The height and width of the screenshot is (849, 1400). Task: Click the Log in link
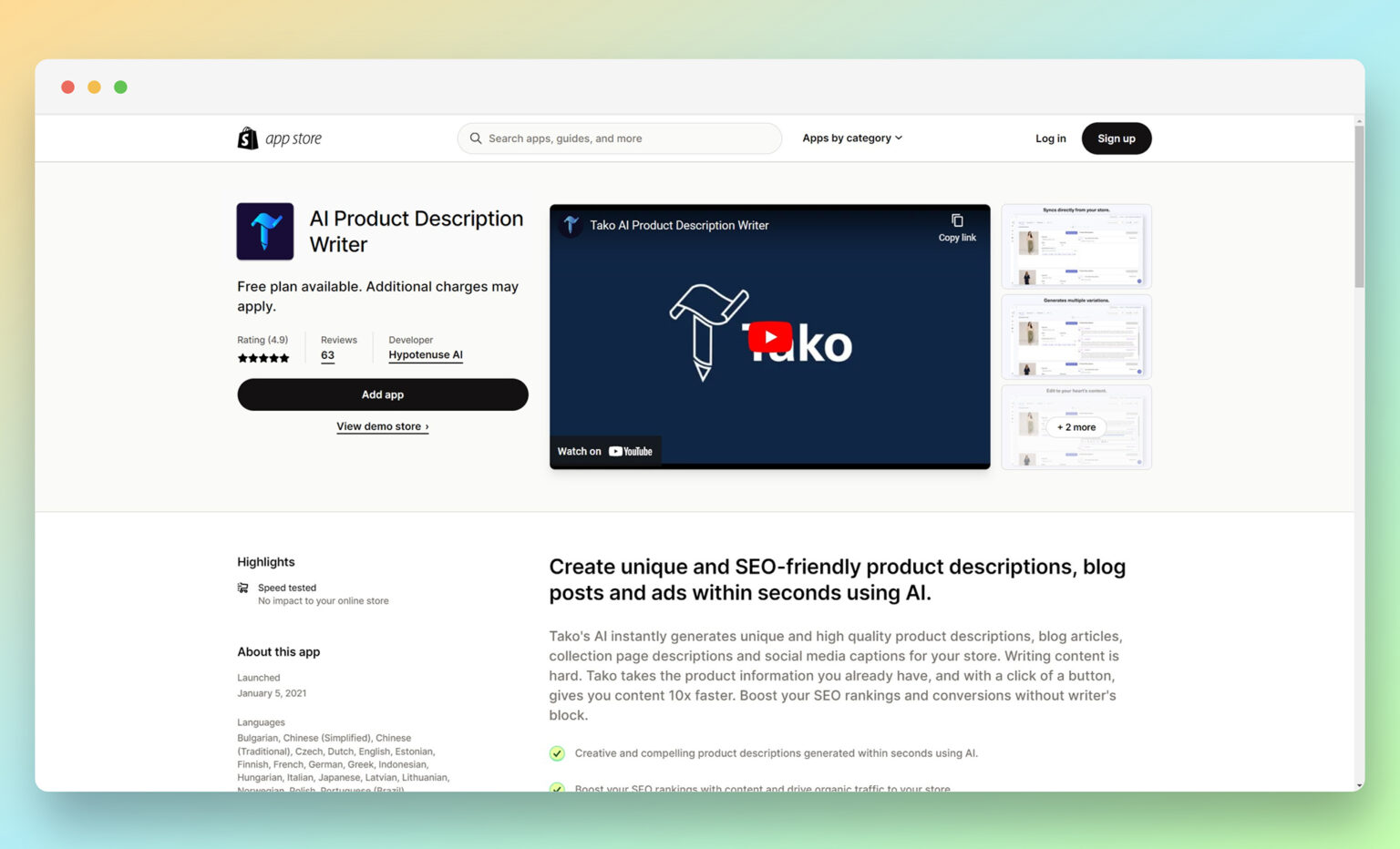click(1050, 138)
